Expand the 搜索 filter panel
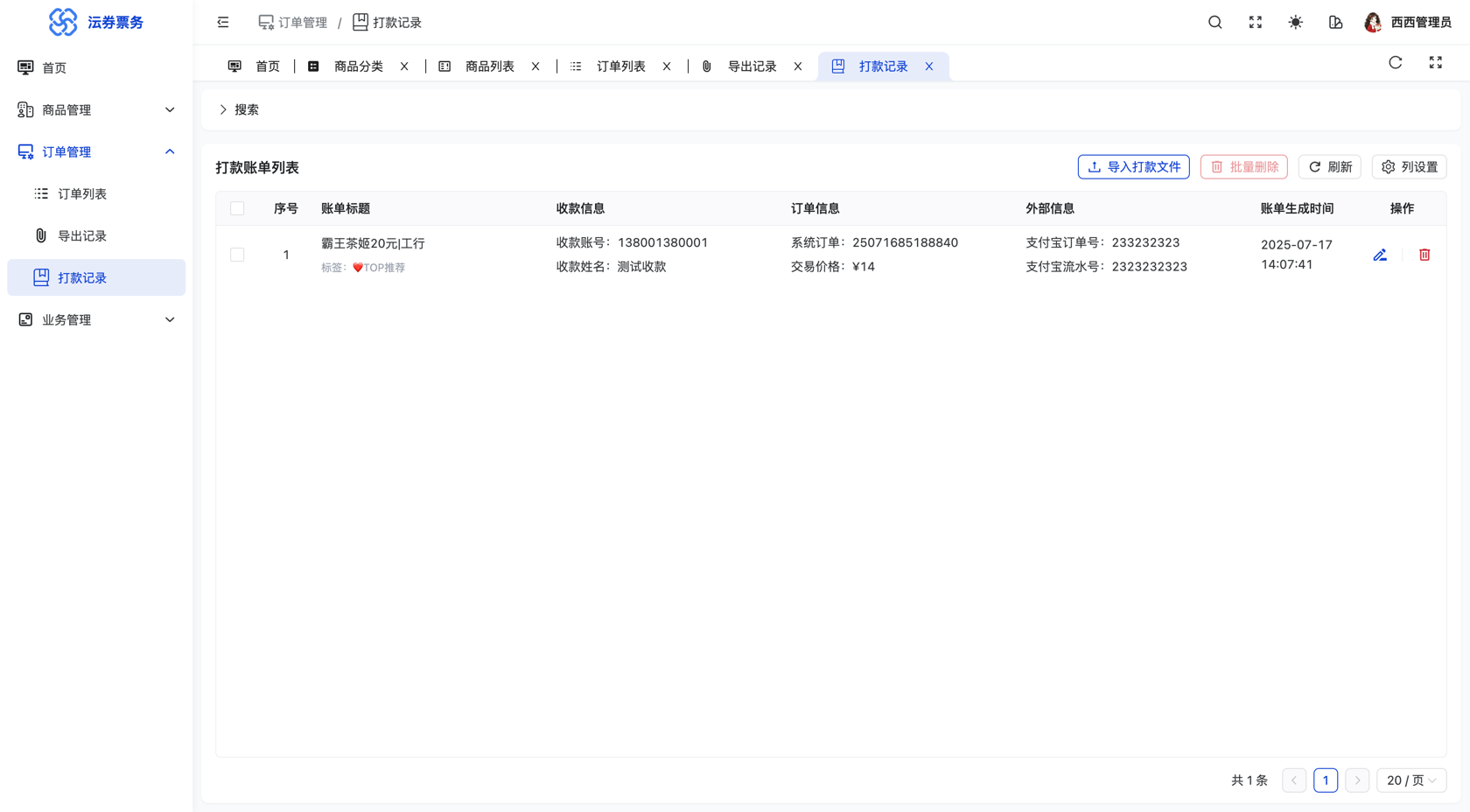Image resolution: width=1470 pixels, height=812 pixels. pyautogui.click(x=239, y=110)
